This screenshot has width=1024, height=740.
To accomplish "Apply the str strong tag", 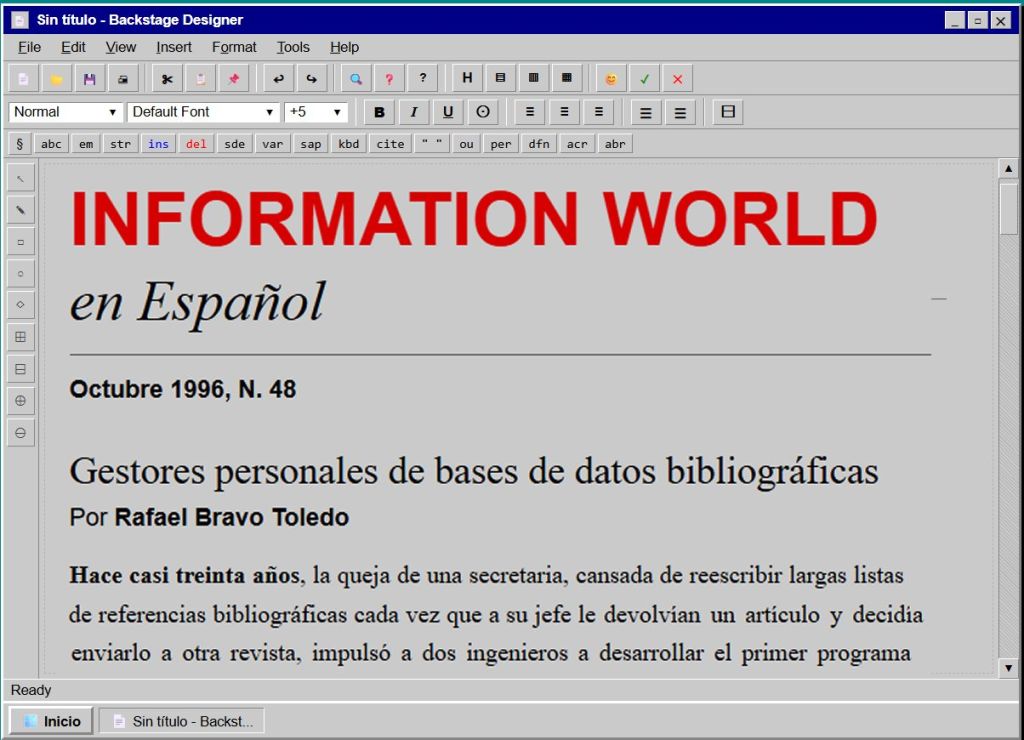I will 121,144.
